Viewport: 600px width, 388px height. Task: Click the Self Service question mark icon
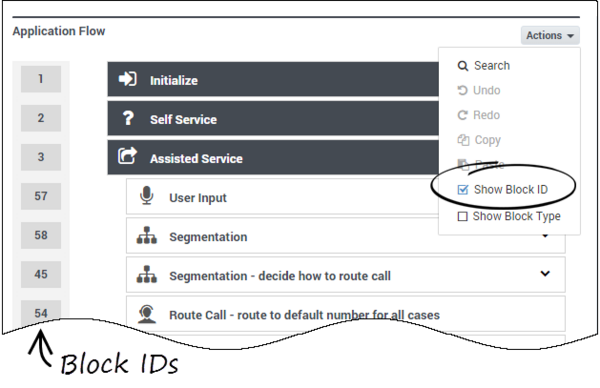128,118
